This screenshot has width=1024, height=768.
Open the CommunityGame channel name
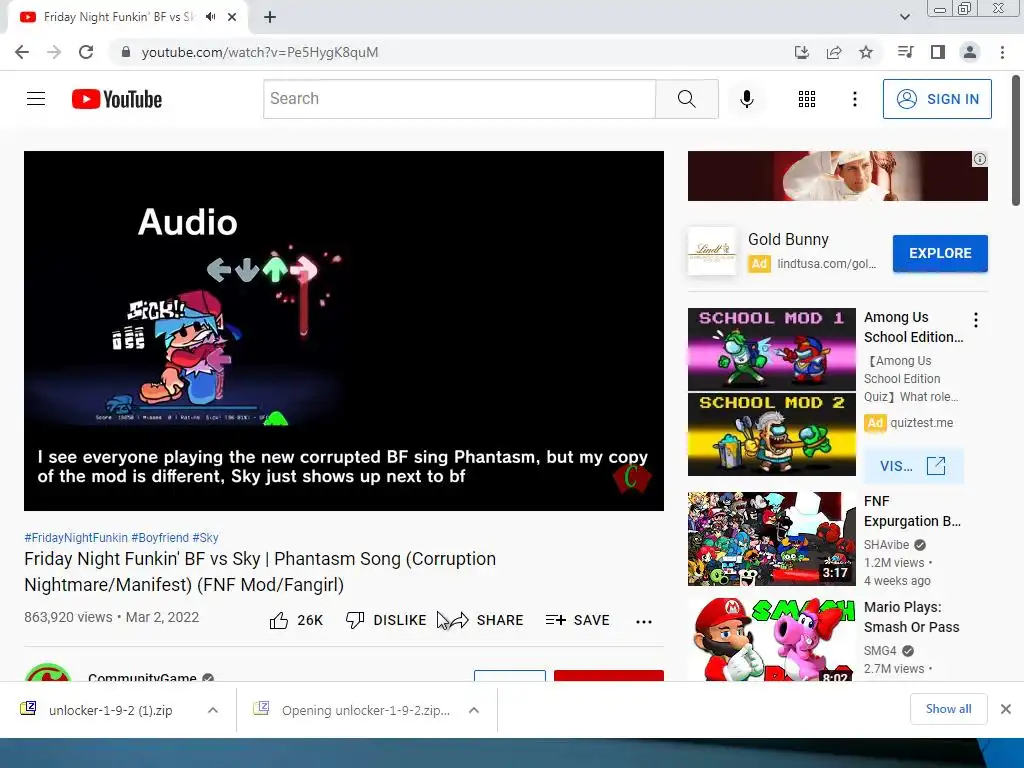(142, 676)
